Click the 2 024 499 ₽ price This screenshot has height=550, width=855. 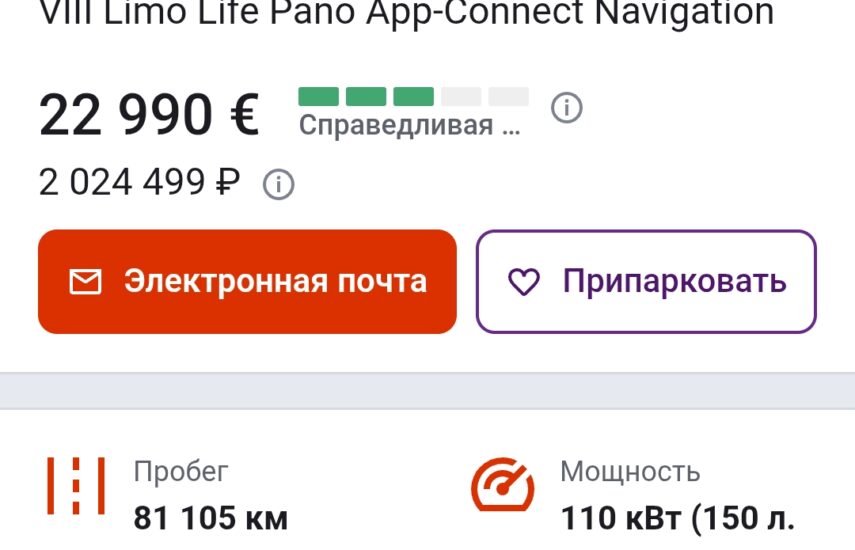click(140, 182)
